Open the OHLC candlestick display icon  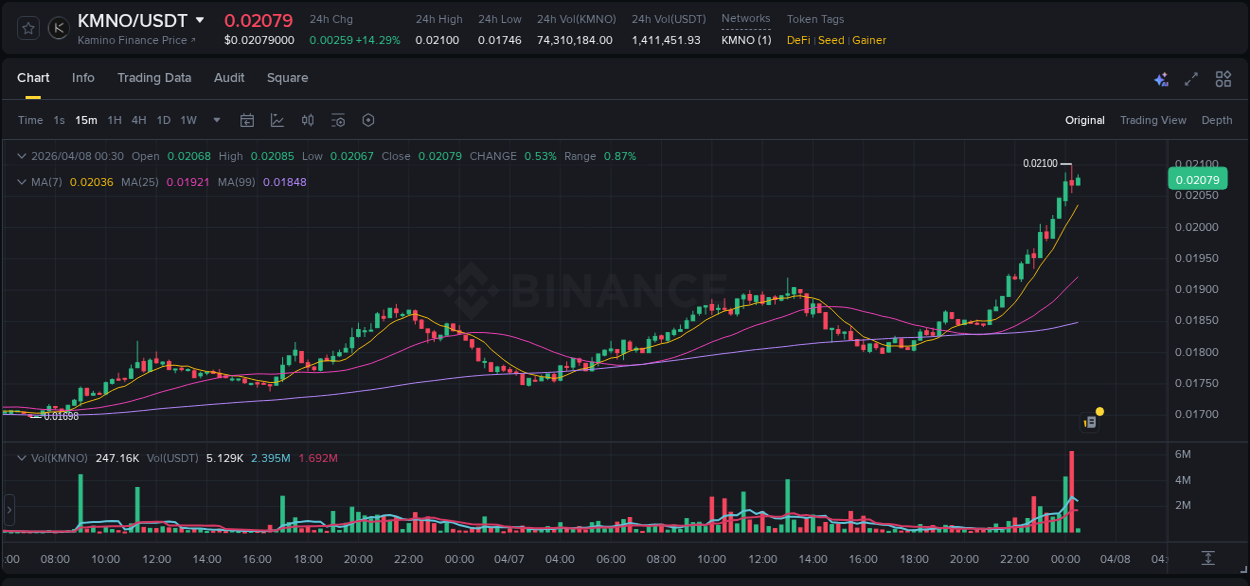click(x=308, y=120)
